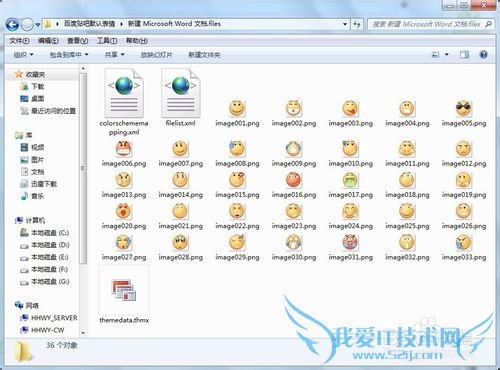This screenshot has height=370, width=500.
Task: Click navigation pane scroll down arrow
Action: point(83,333)
